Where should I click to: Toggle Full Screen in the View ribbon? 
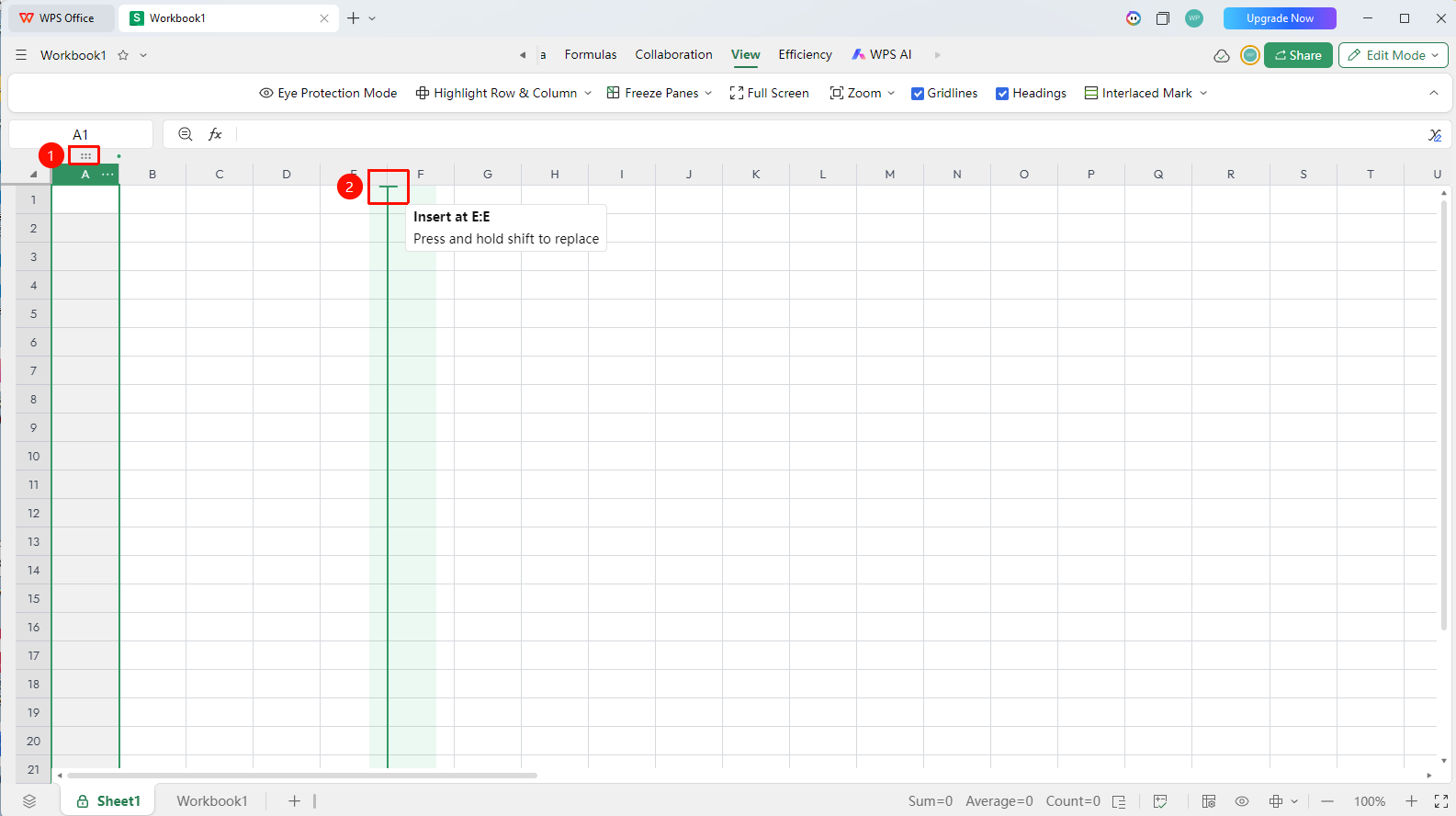(x=769, y=93)
